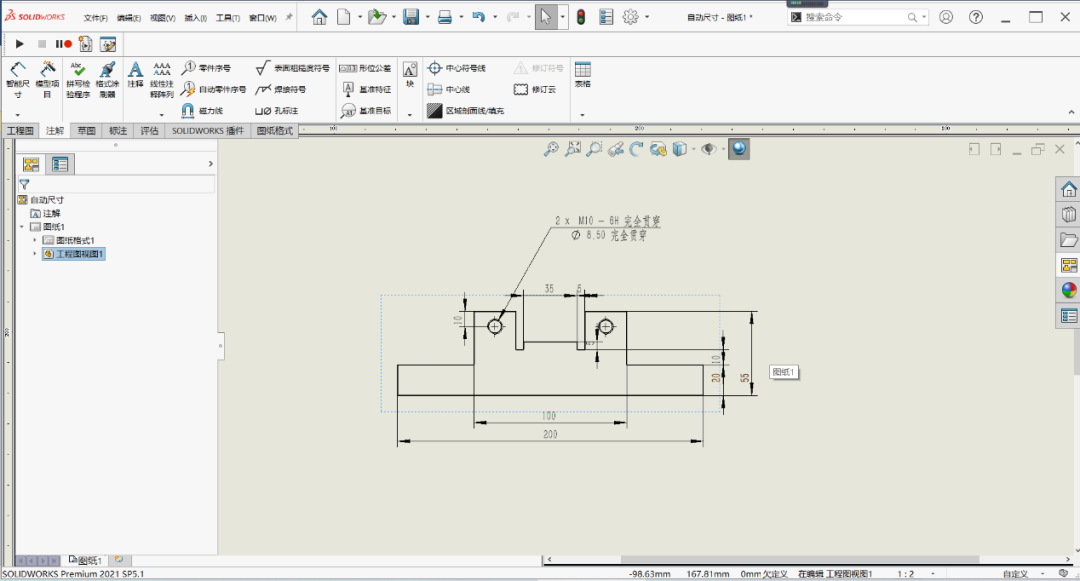Add a Datum Target (基准目标)

[x=366, y=110]
